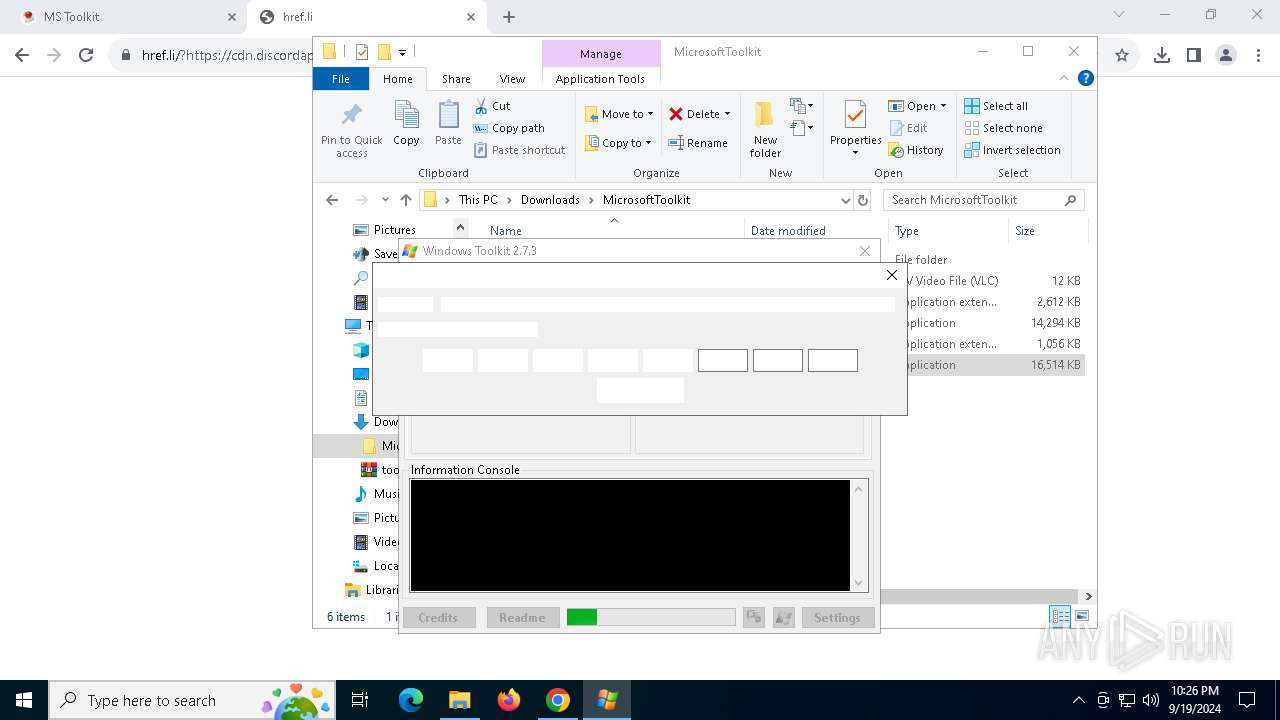
Task: Switch to the Home ribbon tab
Action: pos(397,79)
